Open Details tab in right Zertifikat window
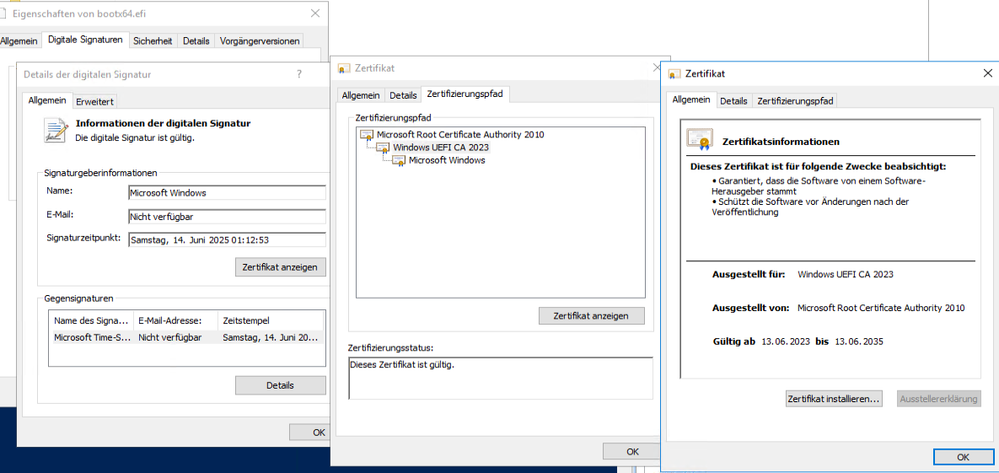This screenshot has width=999, height=473. click(734, 101)
